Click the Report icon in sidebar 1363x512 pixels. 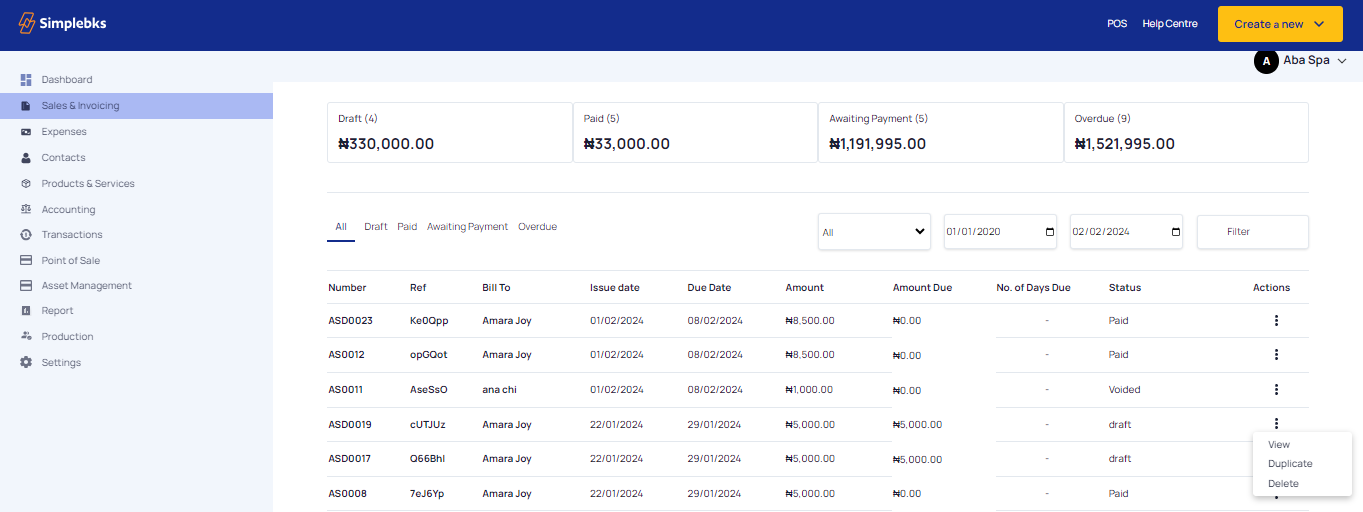point(26,311)
